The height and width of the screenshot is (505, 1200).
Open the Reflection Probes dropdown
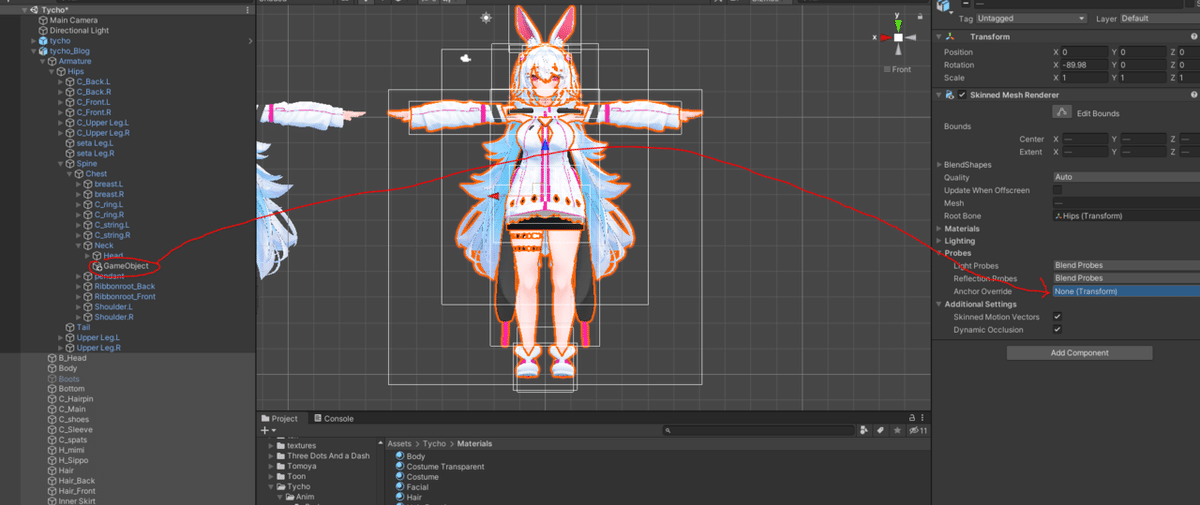click(1125, 278)
